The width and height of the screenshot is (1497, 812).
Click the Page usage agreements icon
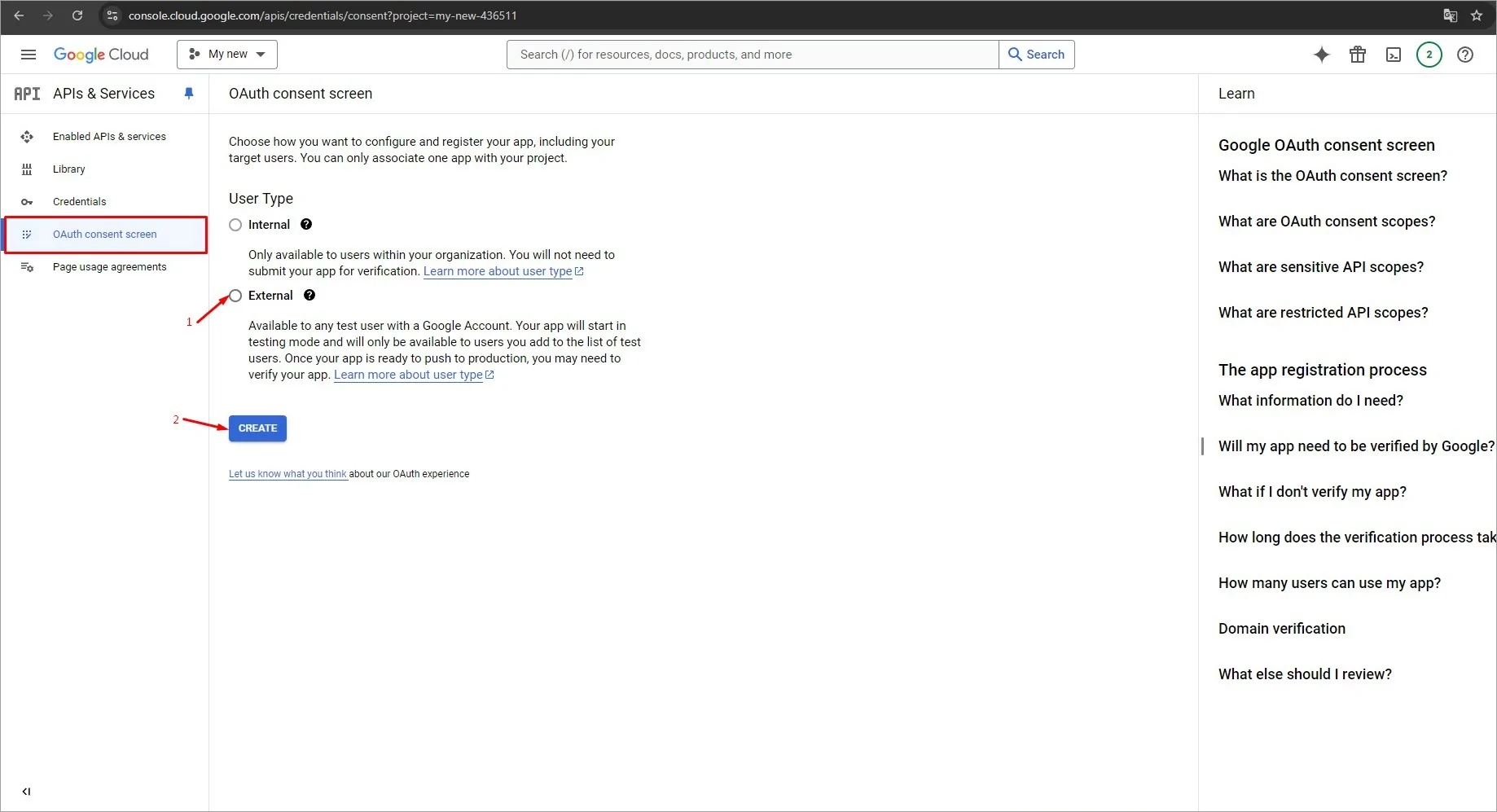pyautogui.click(x=27, y=266)
